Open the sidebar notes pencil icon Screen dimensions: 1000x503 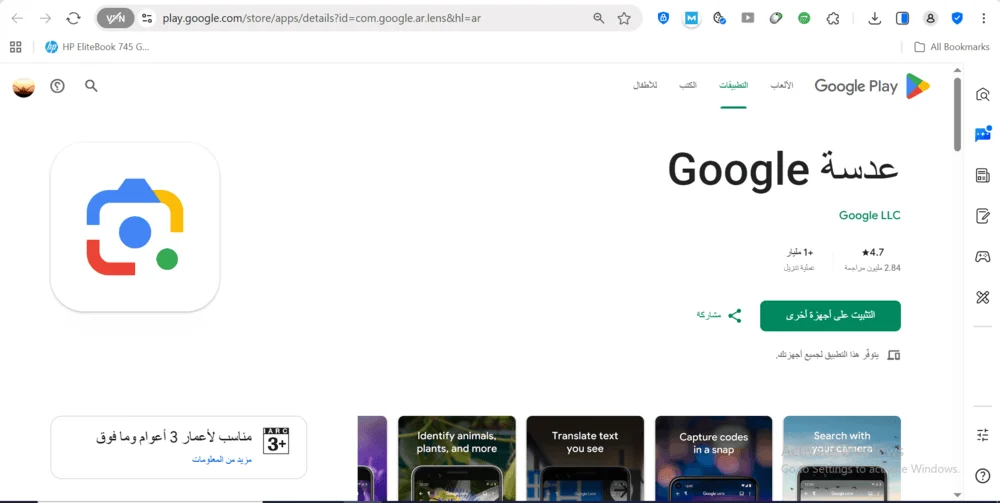(983, 216)
